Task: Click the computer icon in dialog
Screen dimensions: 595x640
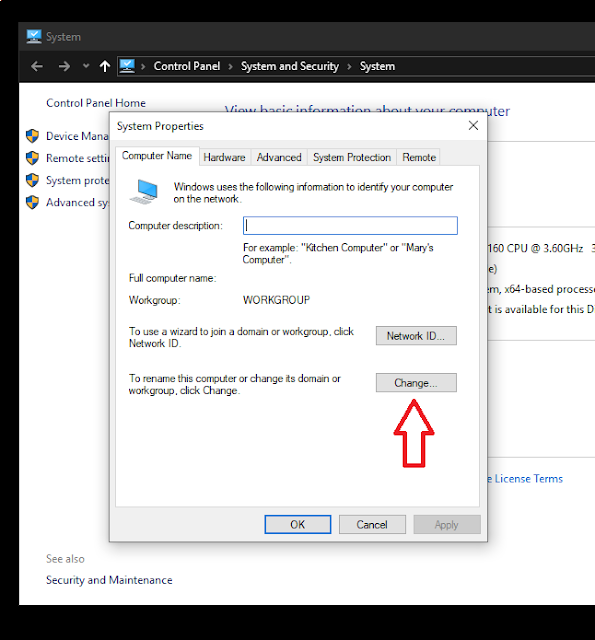Action: click(x=144, y=192)
